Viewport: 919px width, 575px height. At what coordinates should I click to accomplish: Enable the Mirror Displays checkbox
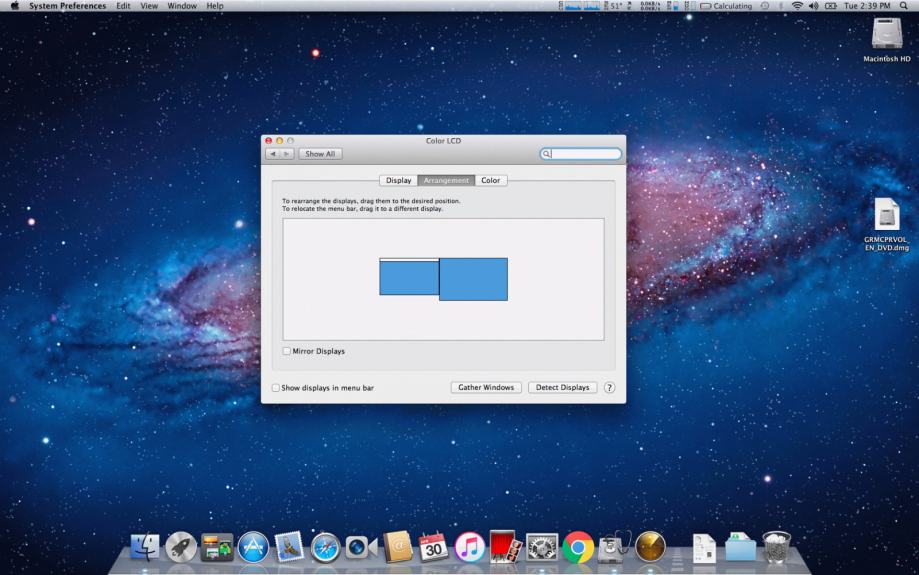288,351
